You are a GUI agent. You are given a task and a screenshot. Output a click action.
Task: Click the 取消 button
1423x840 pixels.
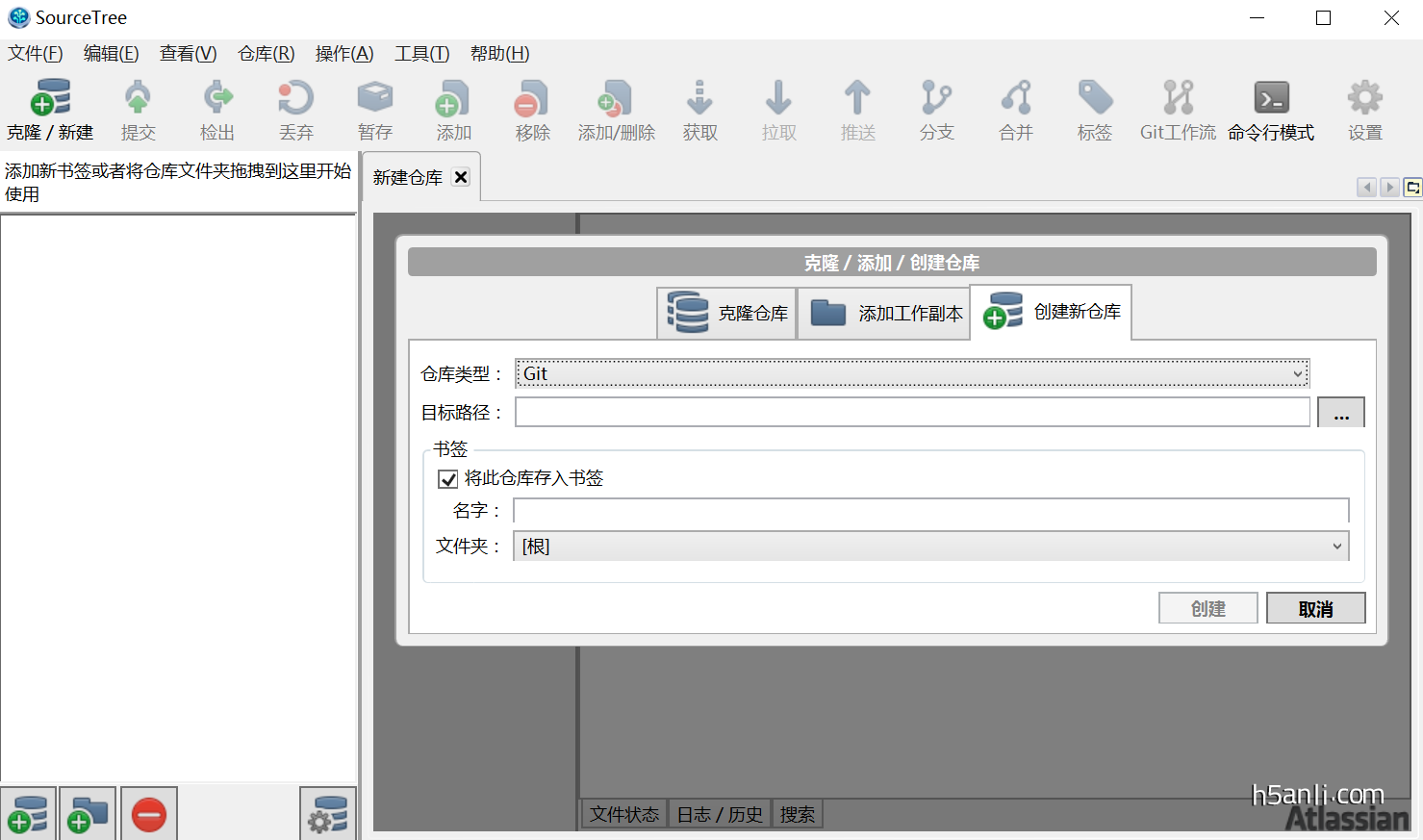[1316, 608]
